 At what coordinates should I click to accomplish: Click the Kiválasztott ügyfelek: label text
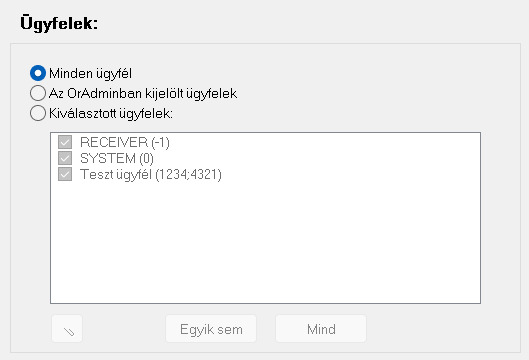(x=111, y=113)
